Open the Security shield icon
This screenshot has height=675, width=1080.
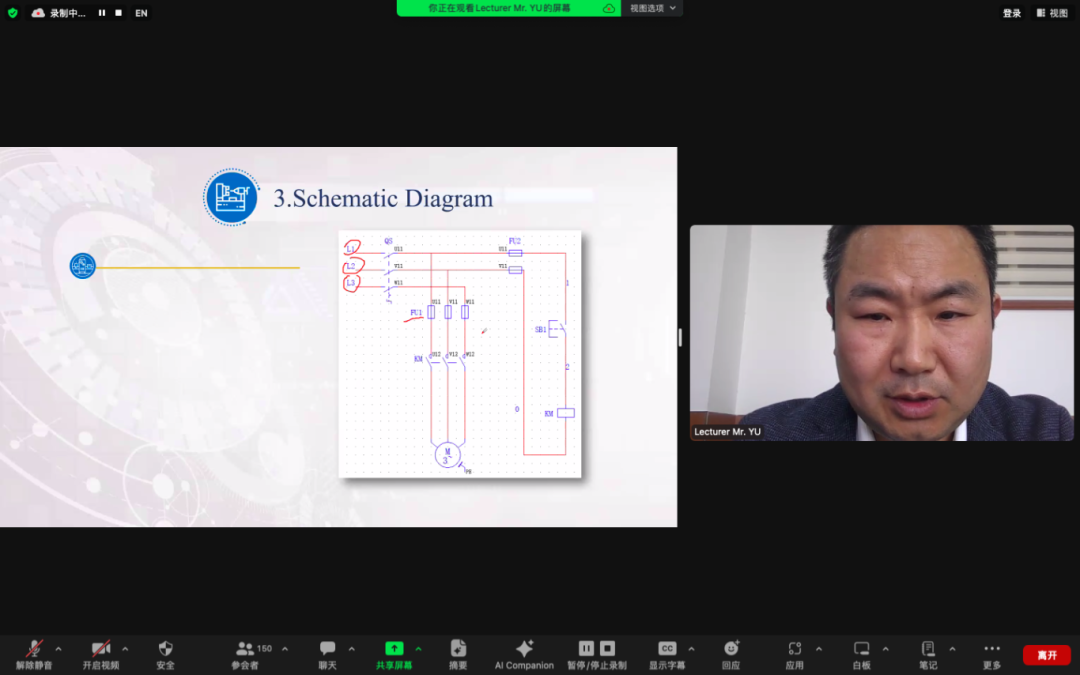[x=165, y=649]
